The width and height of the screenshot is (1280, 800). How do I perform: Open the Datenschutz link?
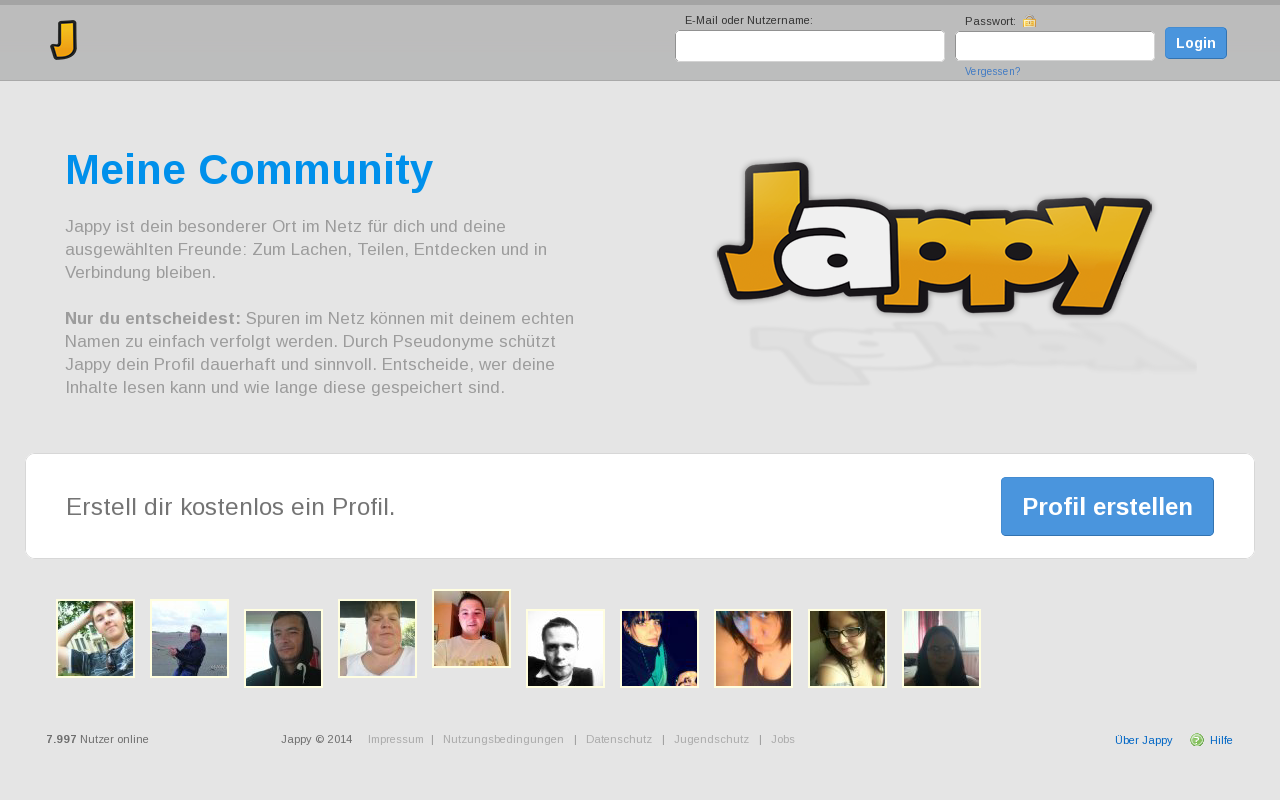click(x=619, y=739)
